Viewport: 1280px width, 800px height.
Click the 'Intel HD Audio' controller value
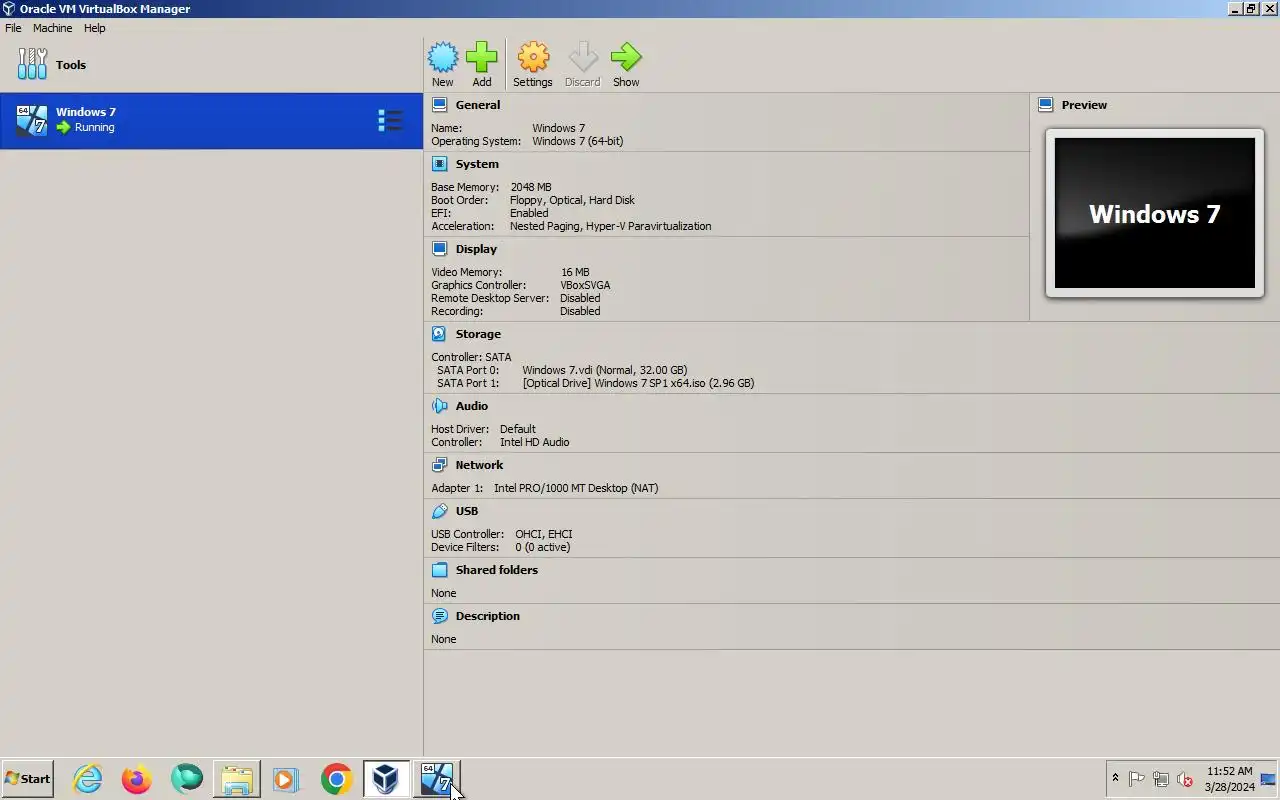tap(535, 442)
